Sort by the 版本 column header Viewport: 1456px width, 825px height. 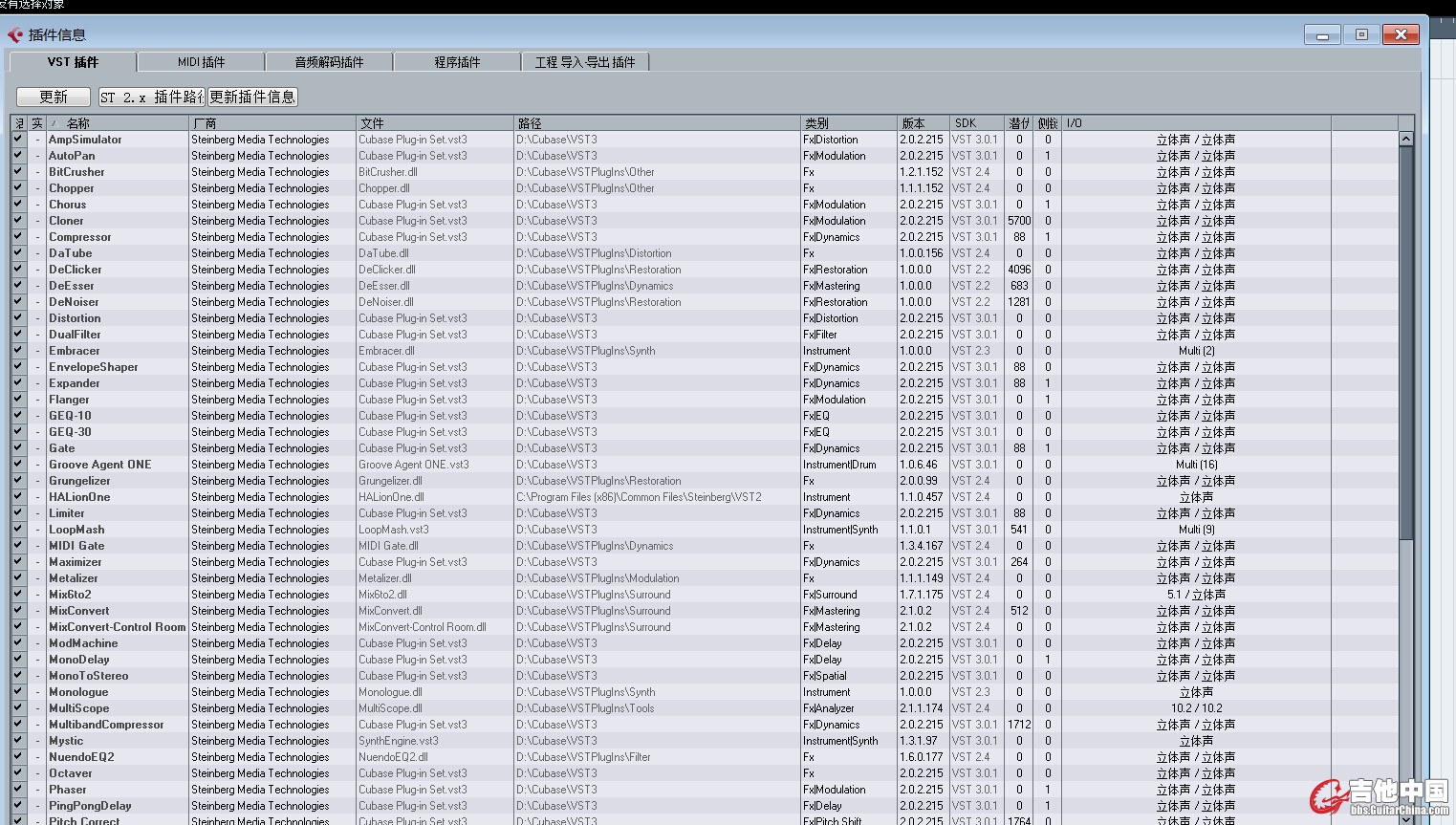point(923,123)
